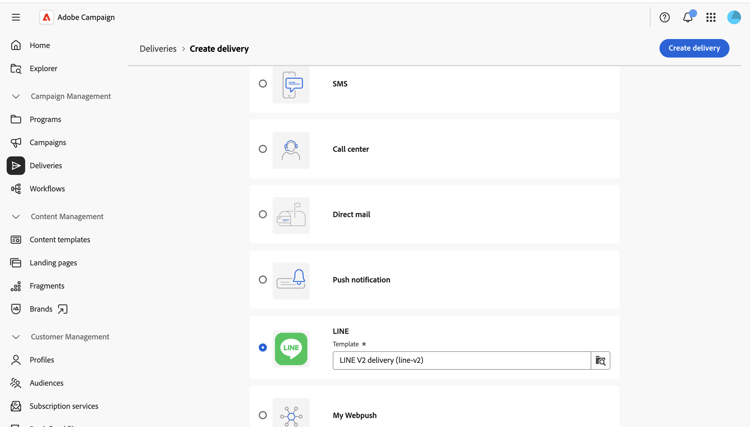Image resolution: width=750 pixels, height=427 pixels.
Task: Click the Content Management section heading
Action: point(67,217)
